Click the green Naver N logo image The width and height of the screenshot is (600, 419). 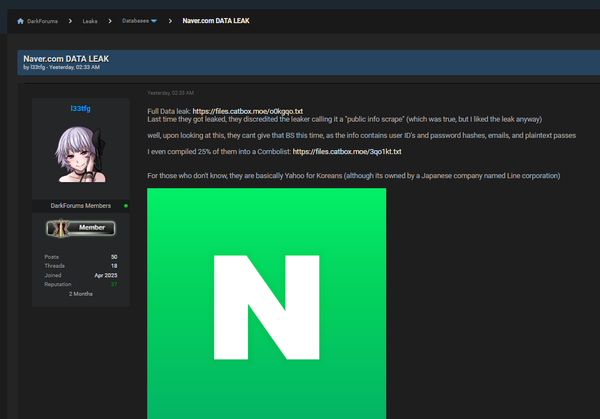click(x=266, y=303)
